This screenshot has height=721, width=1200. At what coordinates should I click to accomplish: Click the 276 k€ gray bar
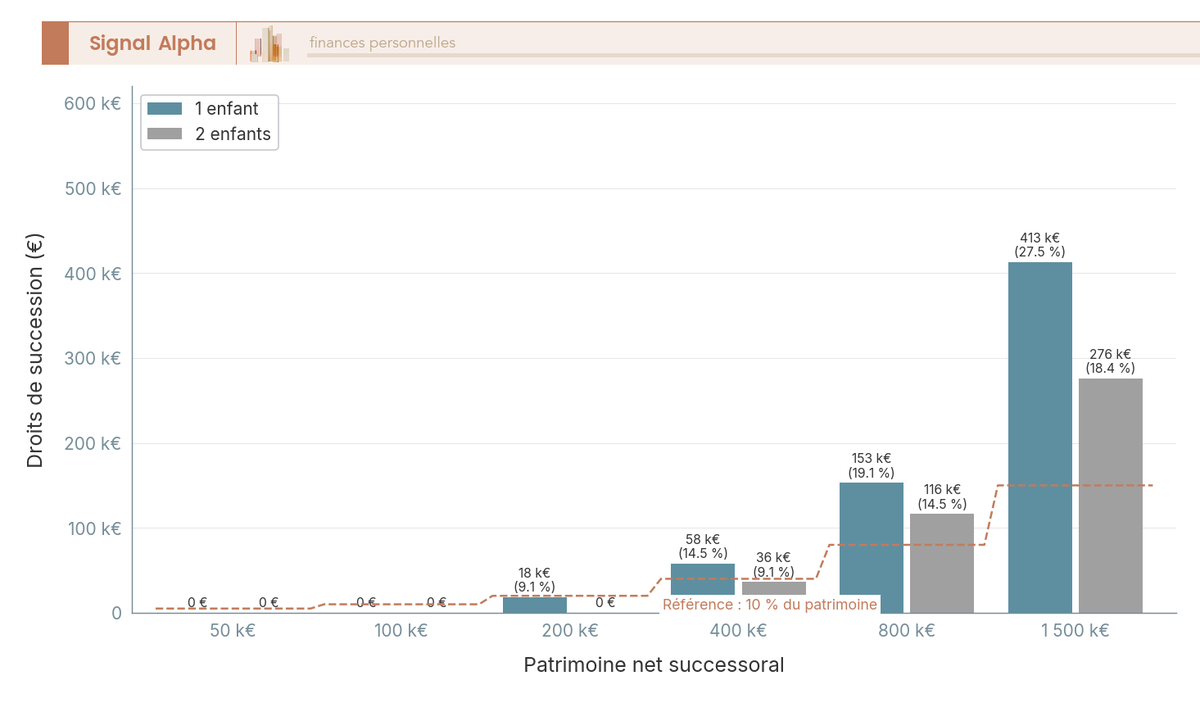click(1110, 495)
